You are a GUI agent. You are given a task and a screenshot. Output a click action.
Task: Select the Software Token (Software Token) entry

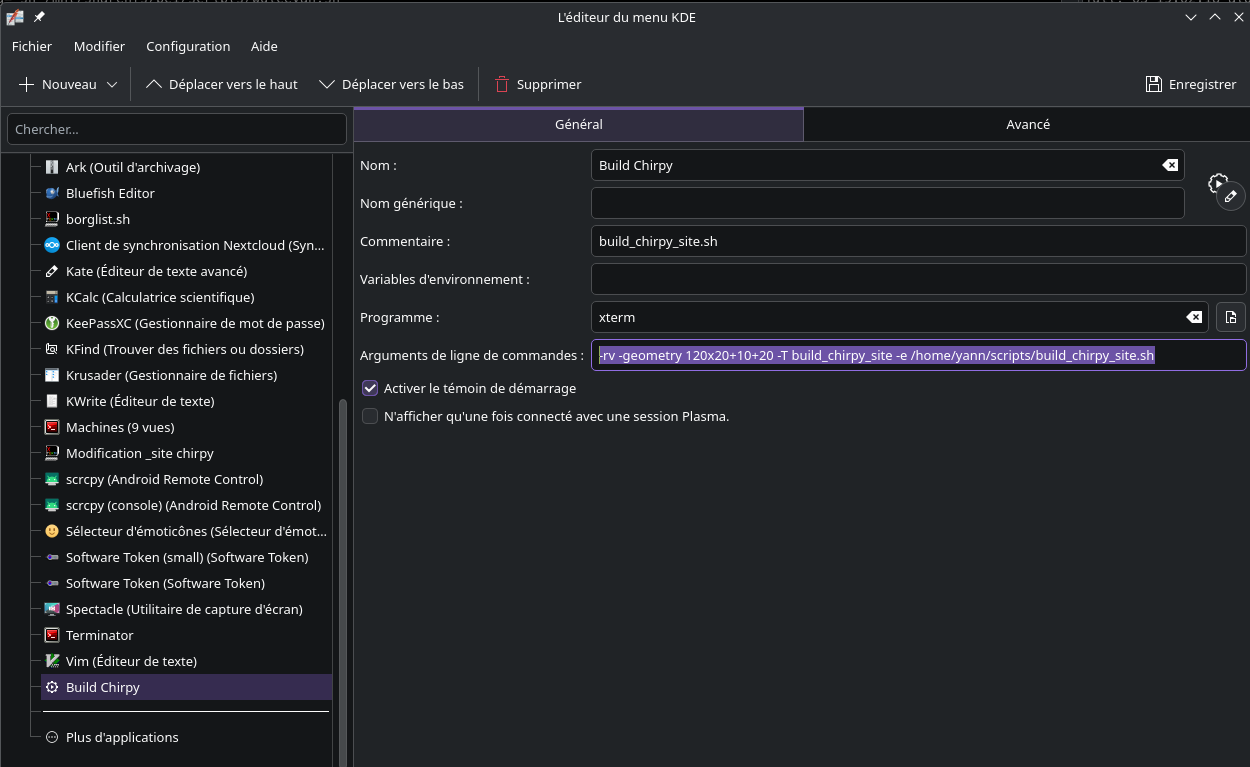pyautogui.click(x=165, y=583)
